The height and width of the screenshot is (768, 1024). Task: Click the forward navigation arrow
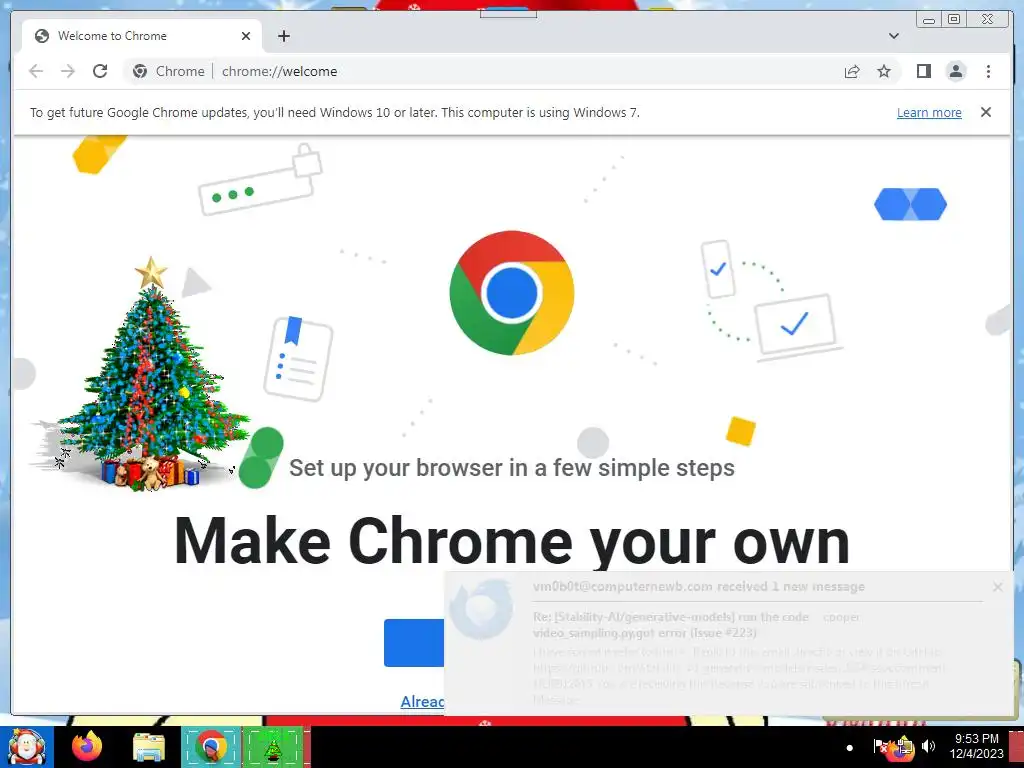(68, 71)
